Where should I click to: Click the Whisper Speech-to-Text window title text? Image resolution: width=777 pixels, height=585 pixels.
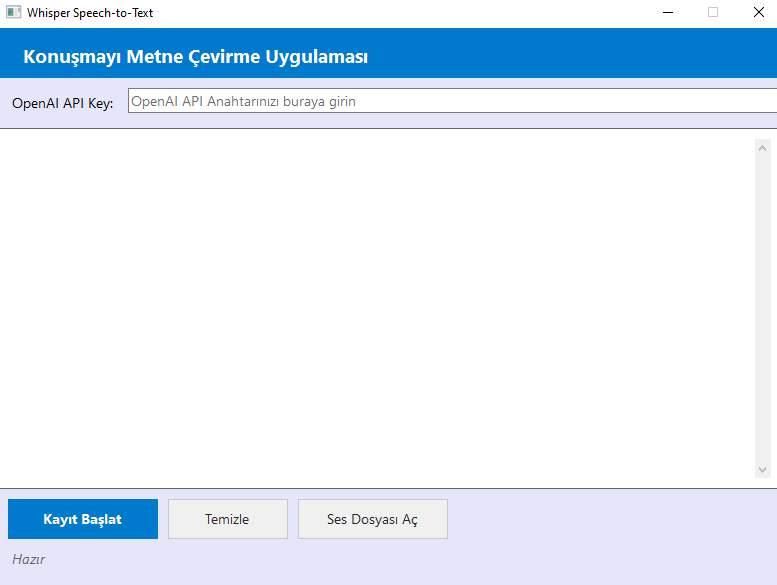point(90,14)
